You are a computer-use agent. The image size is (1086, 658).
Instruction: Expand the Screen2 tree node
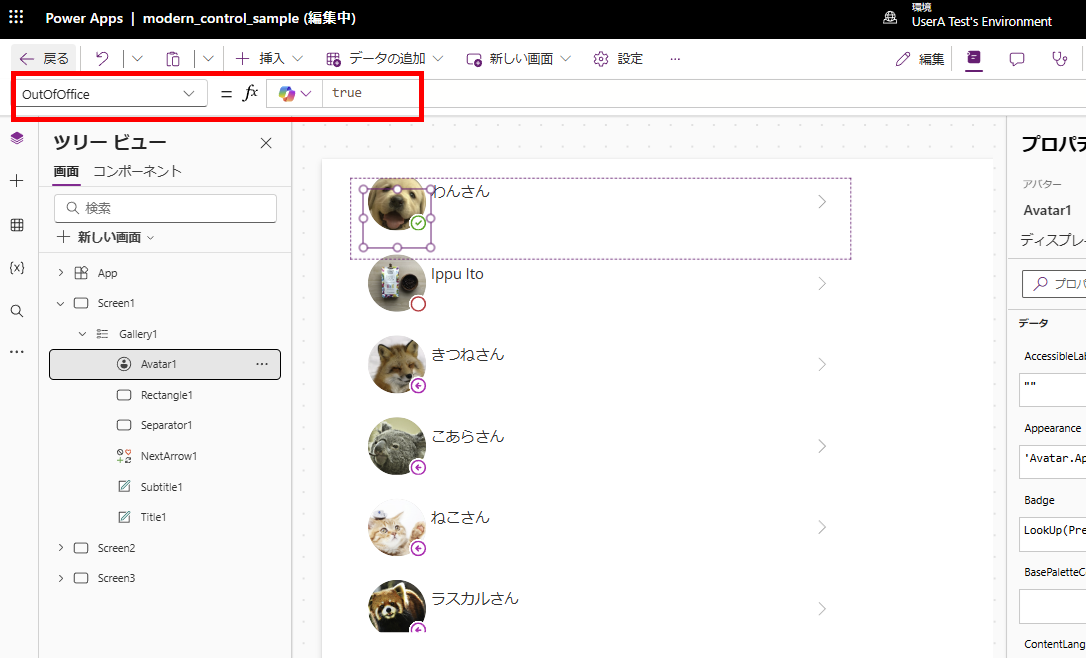(60, 547)
